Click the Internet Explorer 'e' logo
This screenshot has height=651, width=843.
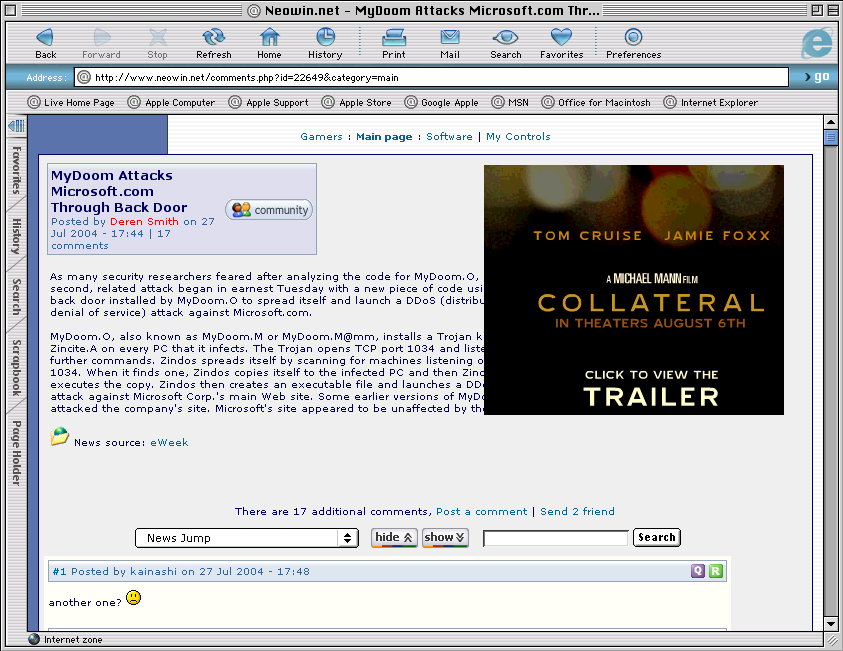point(816,43)
